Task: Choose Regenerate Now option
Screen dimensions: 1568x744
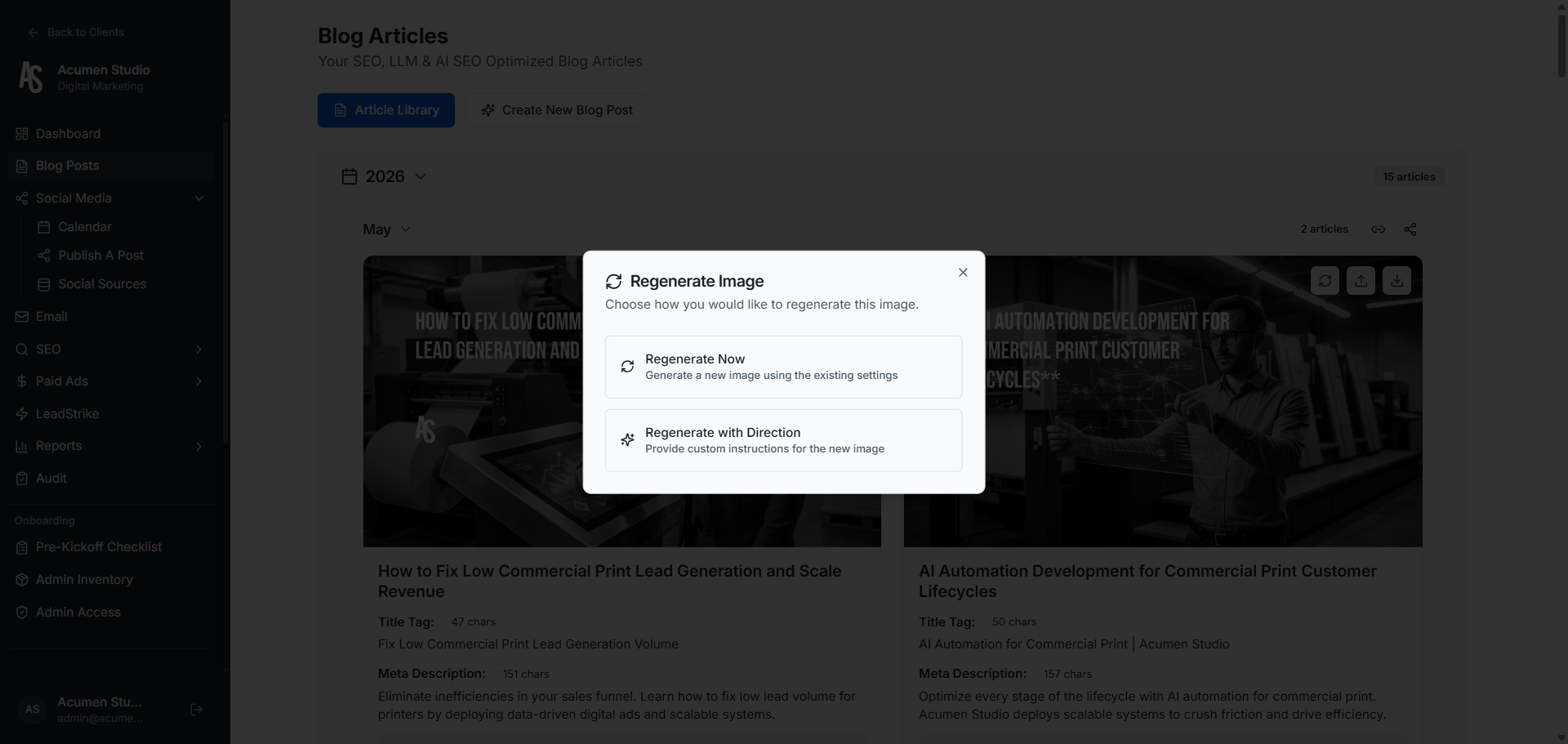Action: (783, 367)
